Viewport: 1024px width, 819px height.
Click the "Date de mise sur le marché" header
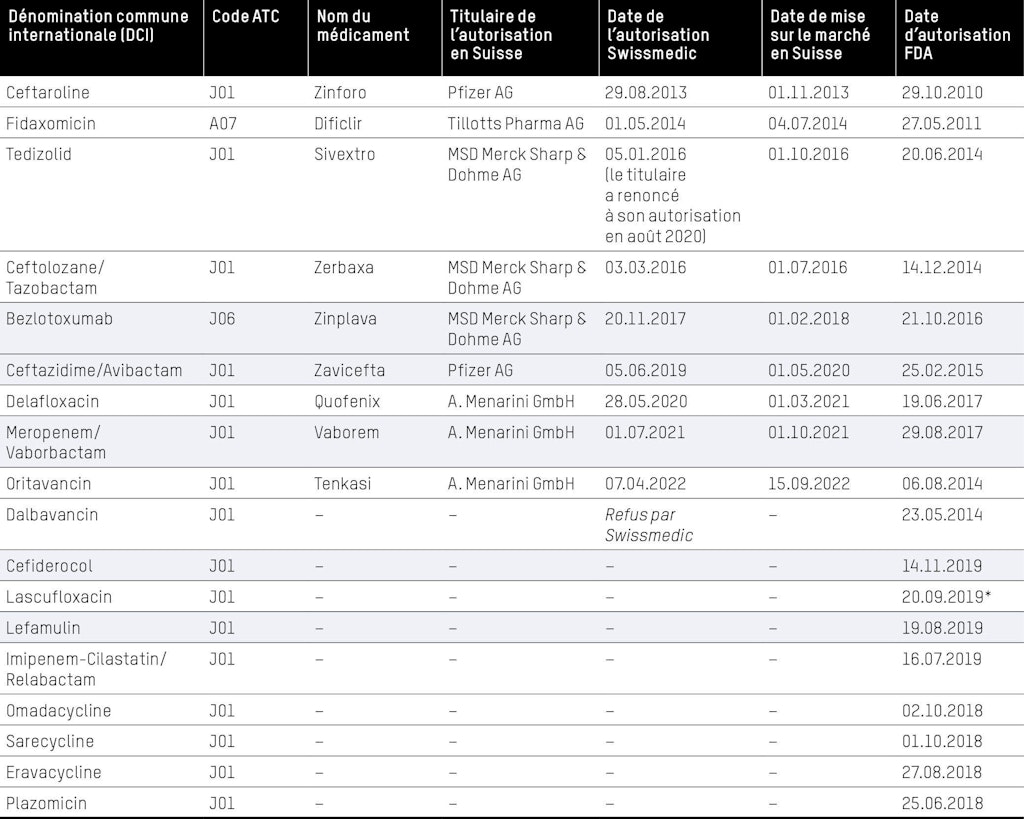pos(820,35)
